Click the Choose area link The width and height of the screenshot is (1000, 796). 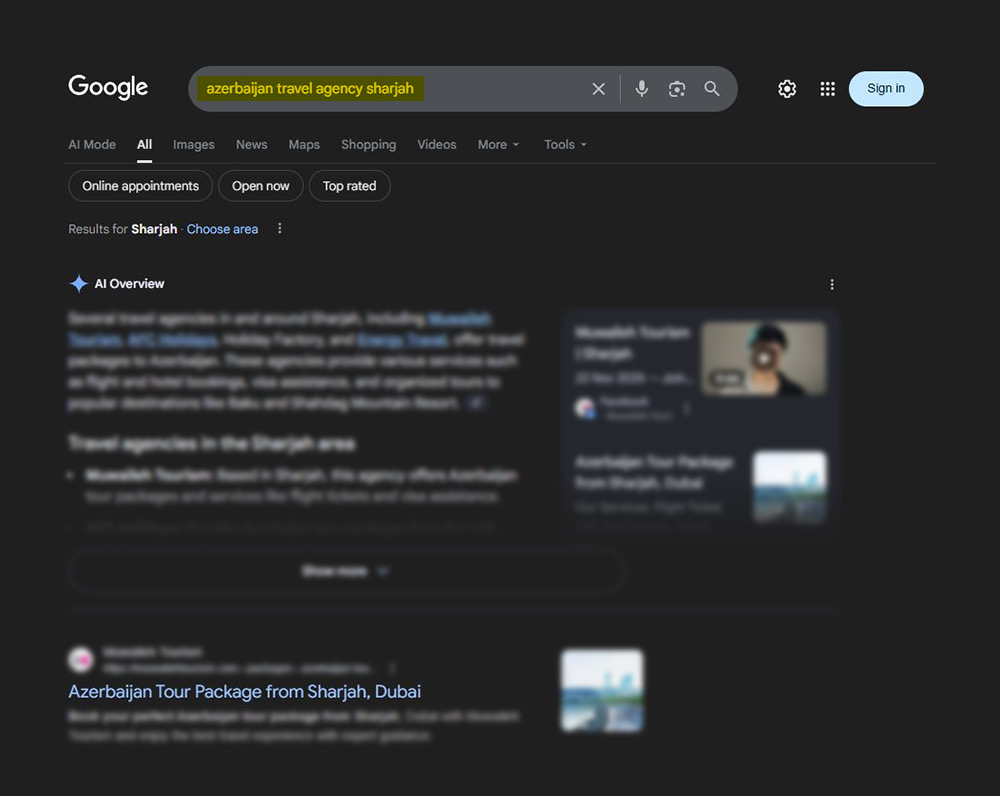(222, 229)
